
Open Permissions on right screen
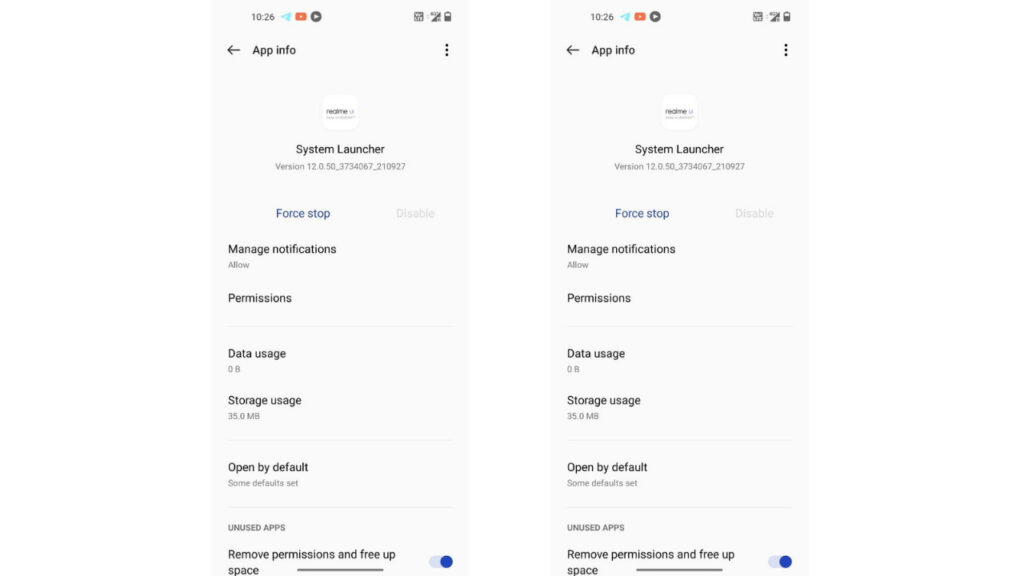click(679, 298)
